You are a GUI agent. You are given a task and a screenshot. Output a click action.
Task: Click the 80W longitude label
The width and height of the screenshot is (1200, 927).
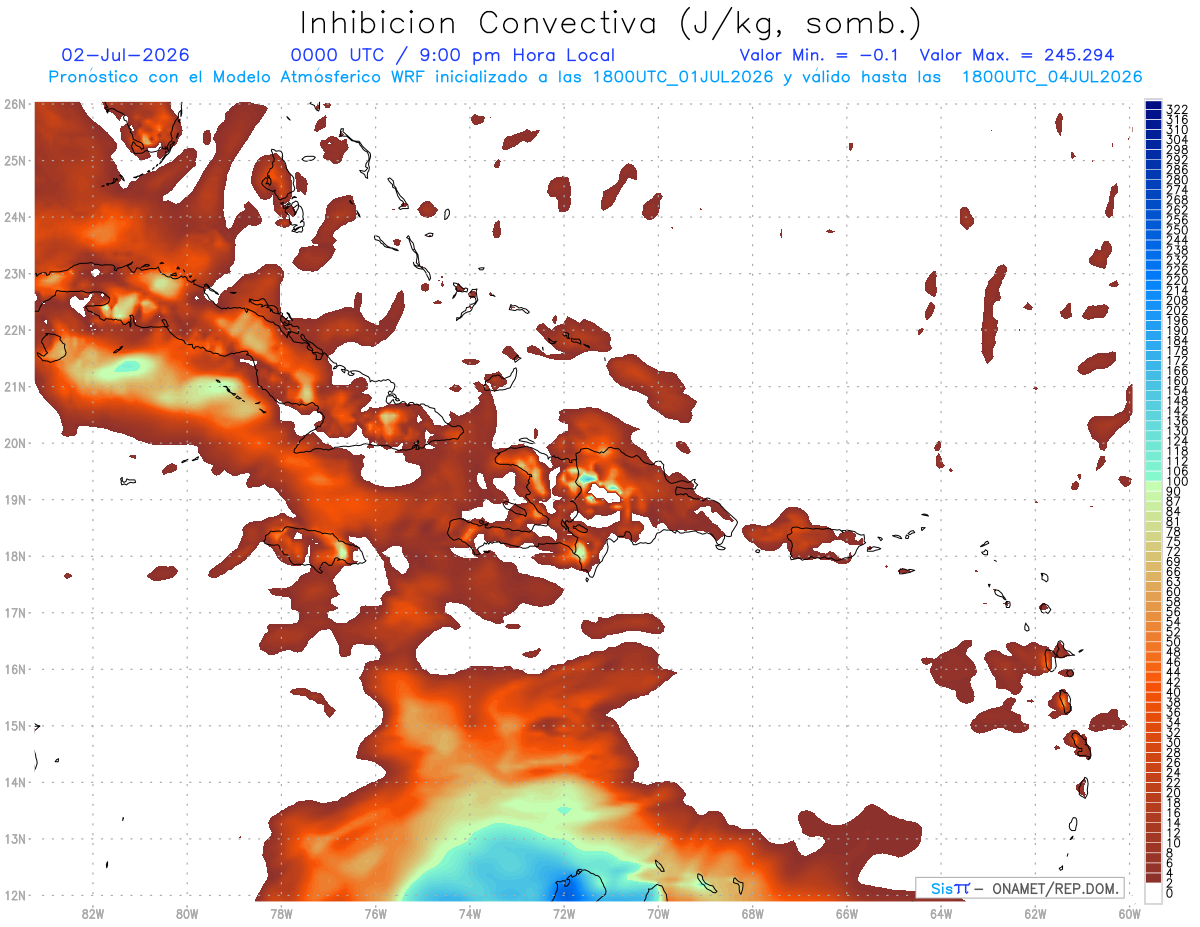(187, 913)
